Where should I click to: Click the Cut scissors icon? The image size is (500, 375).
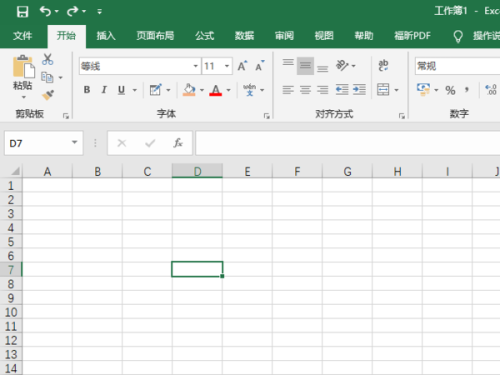(x=48, y=59)
